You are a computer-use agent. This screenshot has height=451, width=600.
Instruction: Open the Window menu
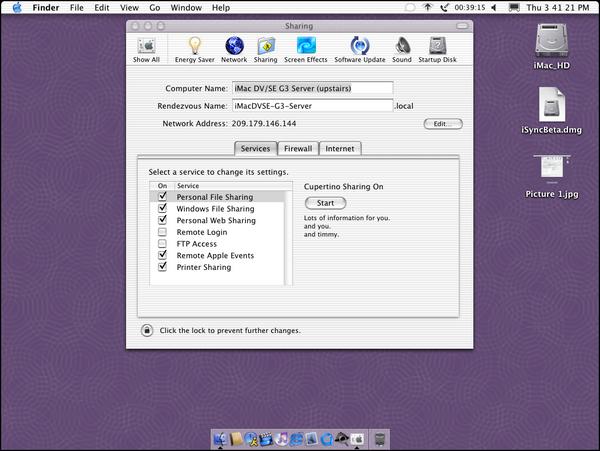click(186, 8)
